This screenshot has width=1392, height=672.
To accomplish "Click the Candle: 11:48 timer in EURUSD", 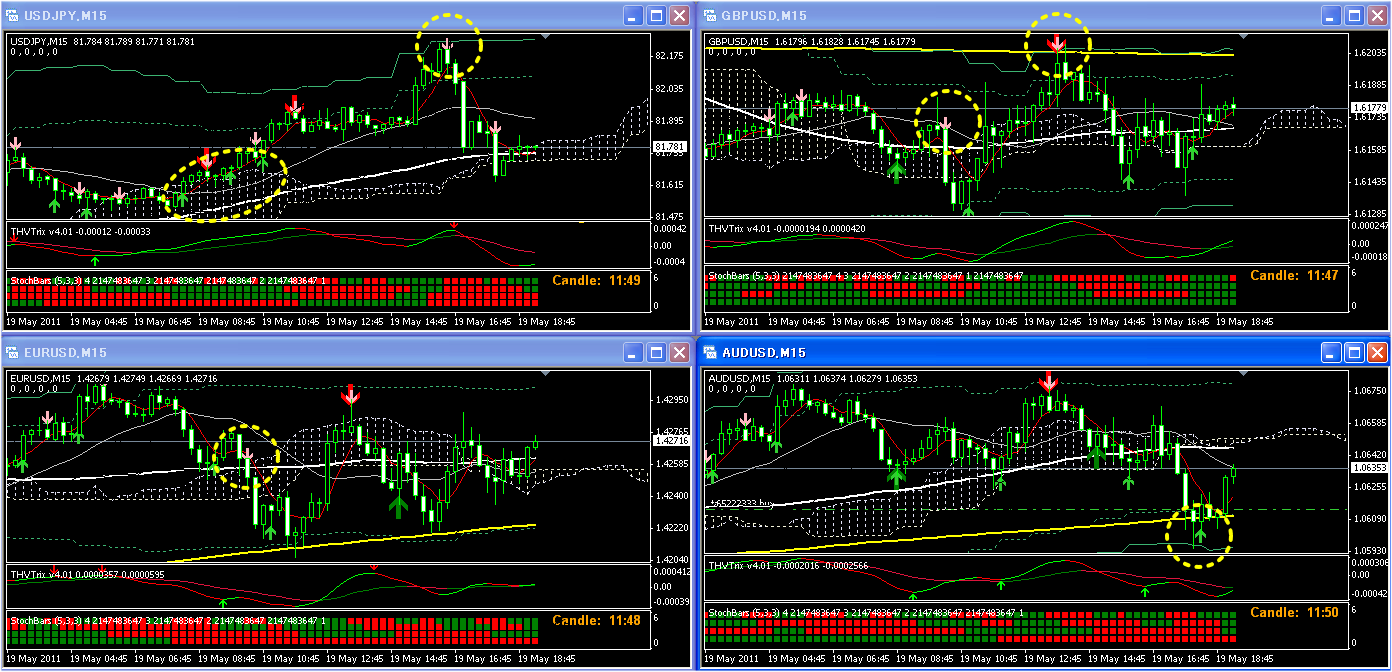I will [x=596, y=620].
